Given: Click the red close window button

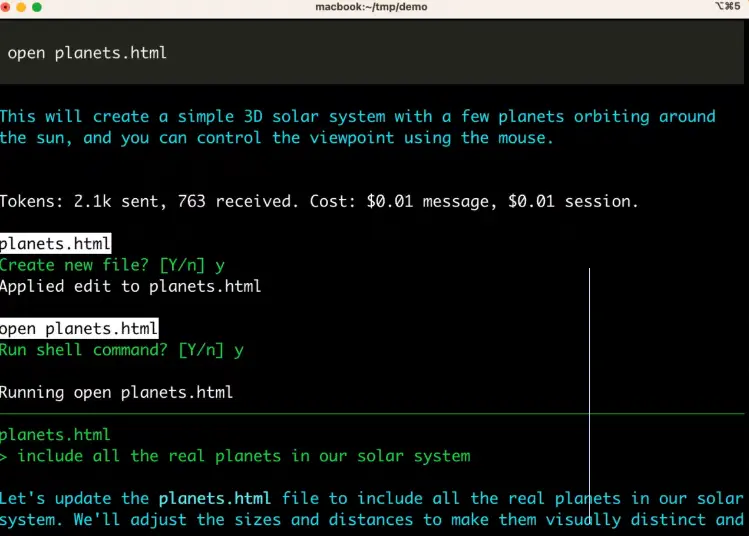Looking at the screenshot, I should 5,7.
